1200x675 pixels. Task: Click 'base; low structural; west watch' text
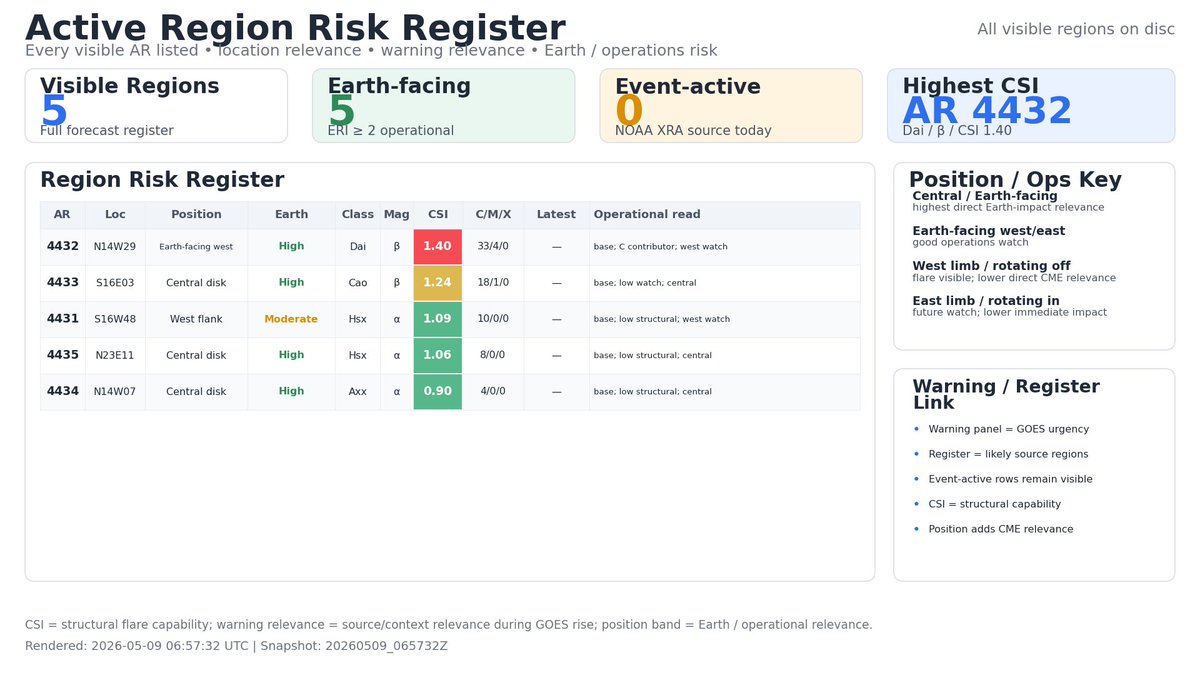tap(662, 319)
